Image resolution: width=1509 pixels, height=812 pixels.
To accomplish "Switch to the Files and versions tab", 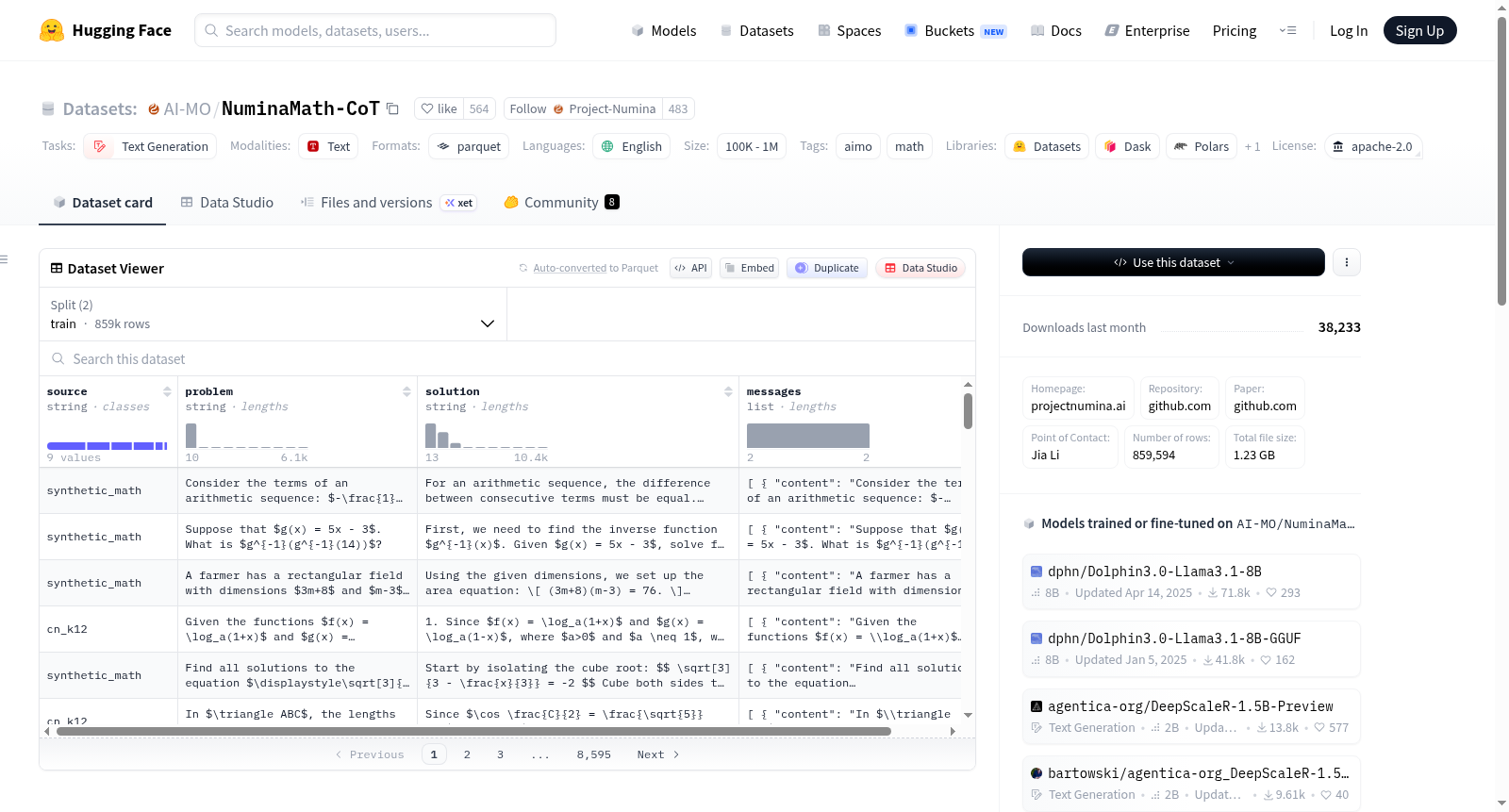I will click(389, 202).
